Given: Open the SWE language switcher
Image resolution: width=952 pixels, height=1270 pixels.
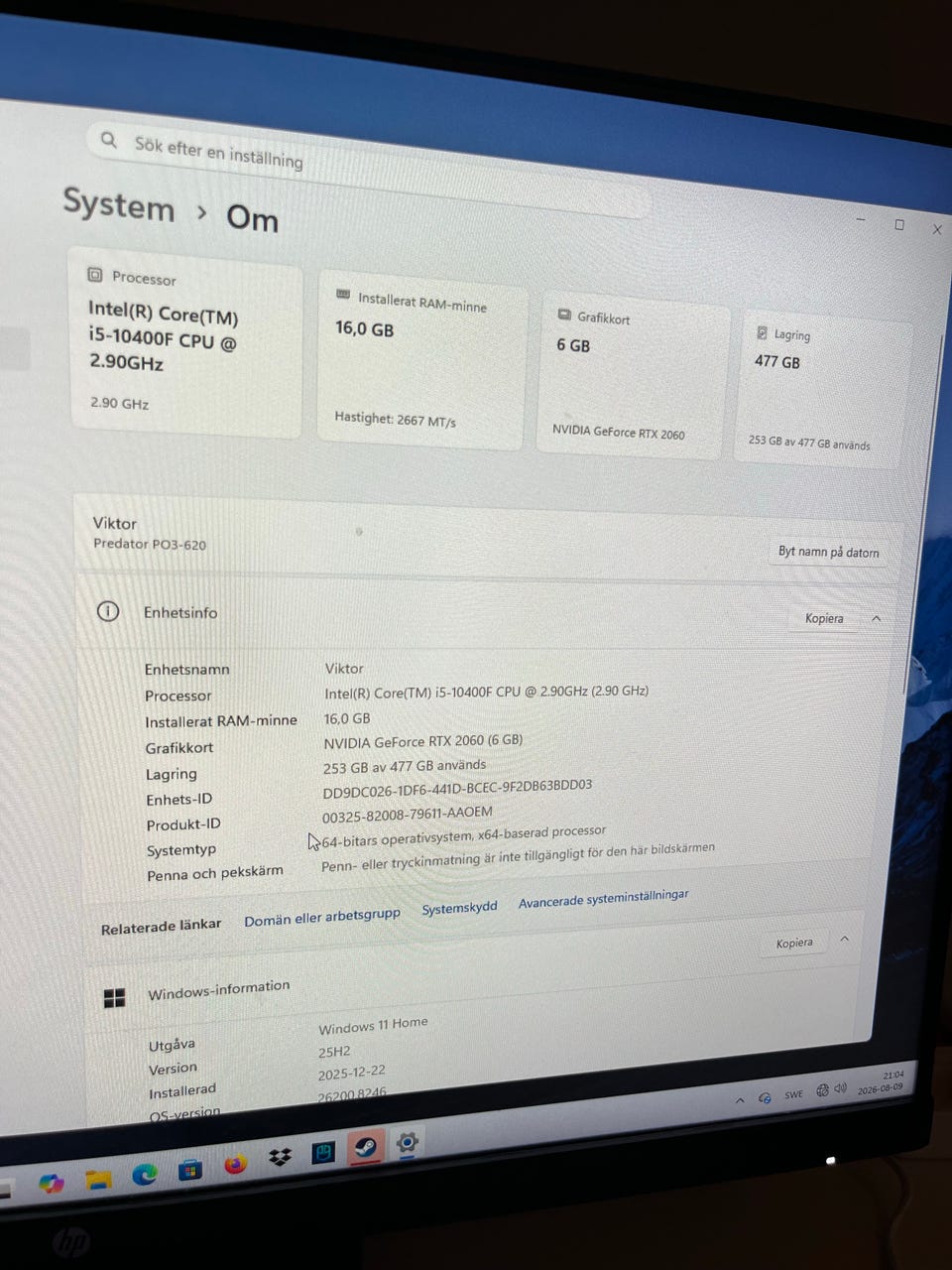Looking at the screenshot, I should (x=793, y=1094).
